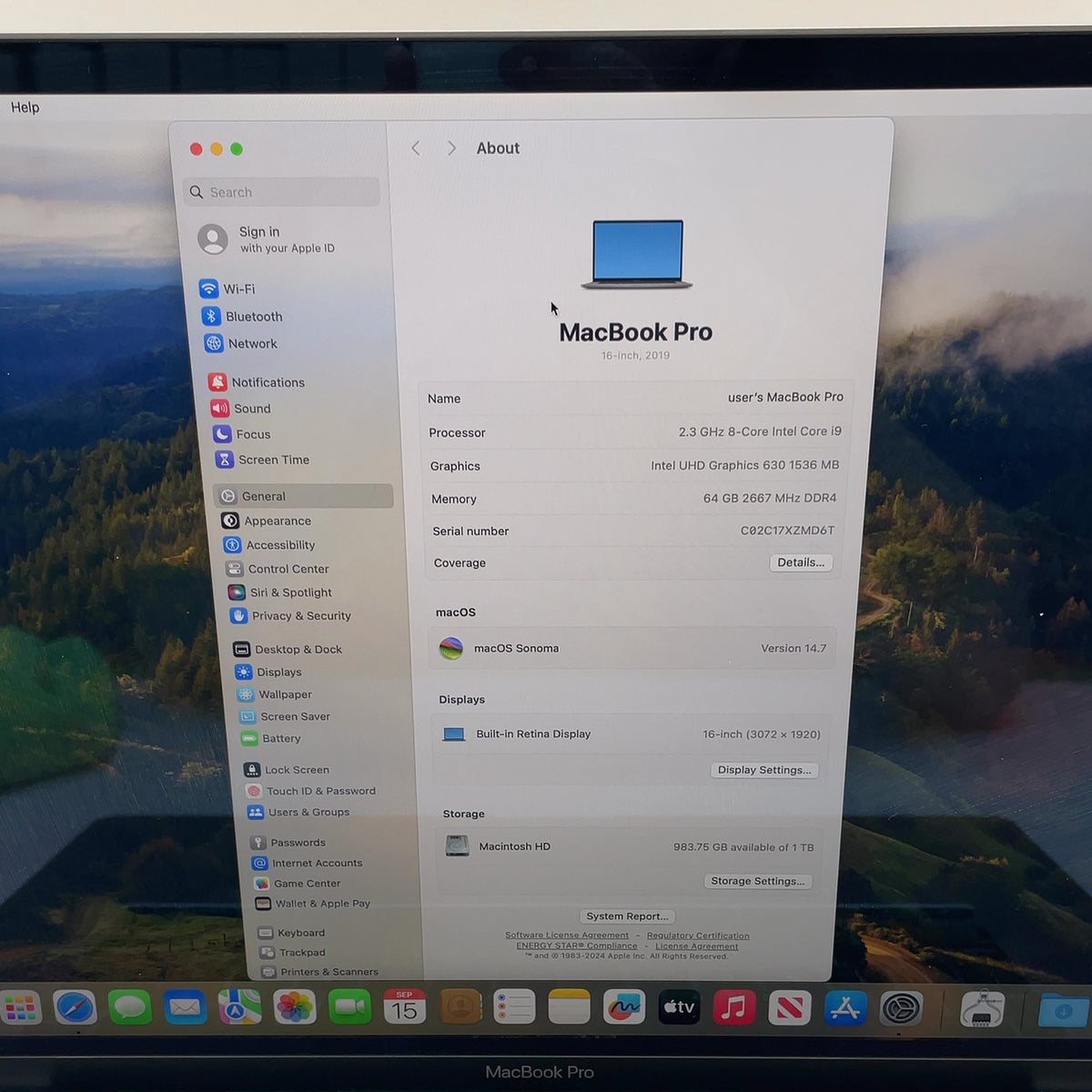The image size is (1092, 1092).
Task: Select Siri & Spotlight
Action: [280, 592]
